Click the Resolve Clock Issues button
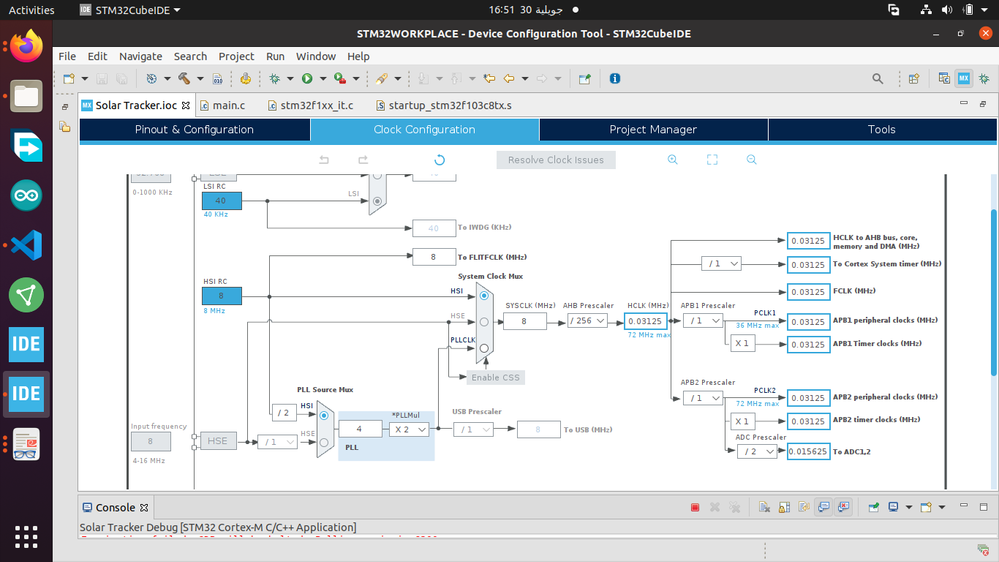The width and height of the screenshot is (999, 562). coord(556,160)
